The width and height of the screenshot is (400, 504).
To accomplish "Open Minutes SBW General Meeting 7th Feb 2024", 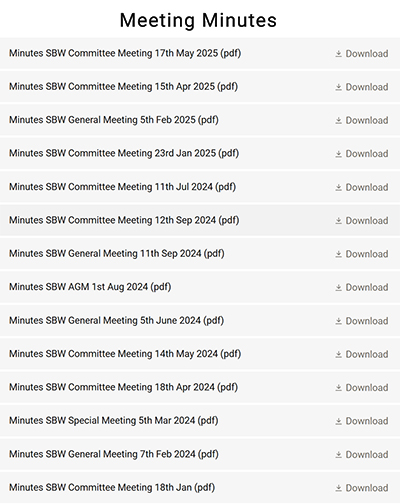I will (114, 454).
